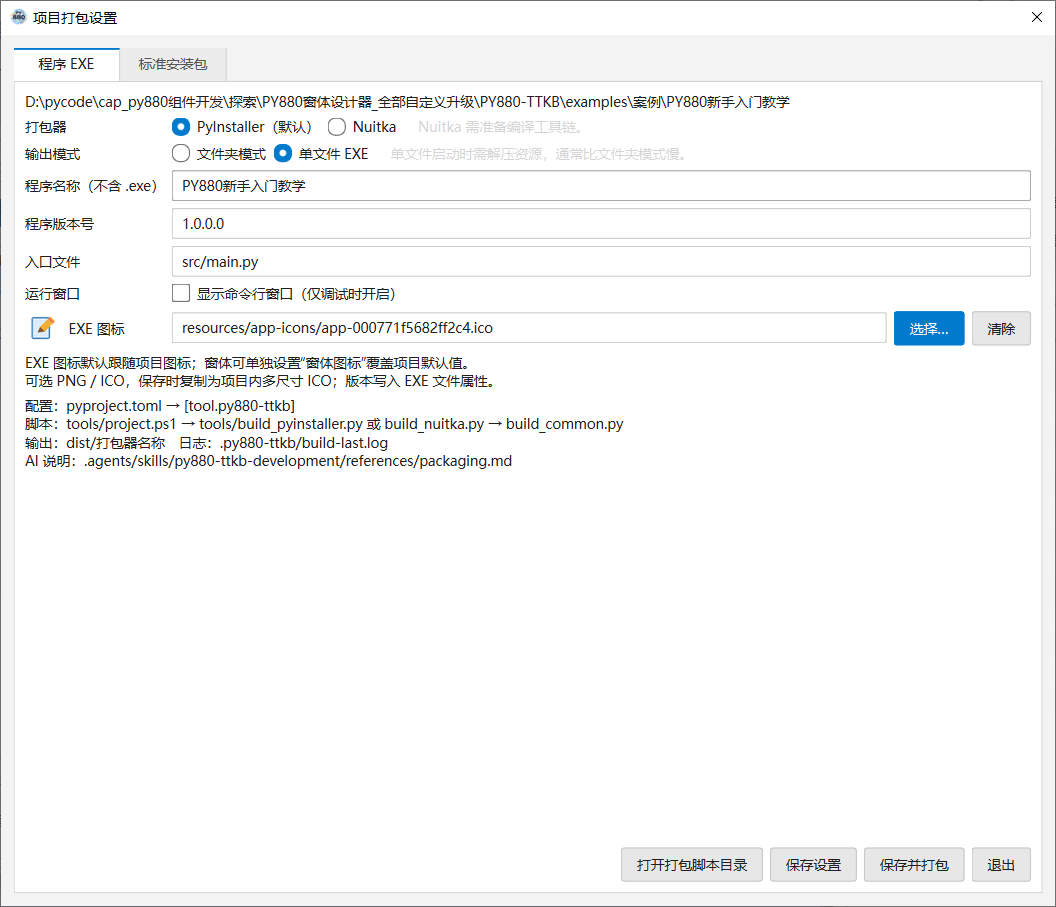Click the 退出 button

coord(1001,865)
